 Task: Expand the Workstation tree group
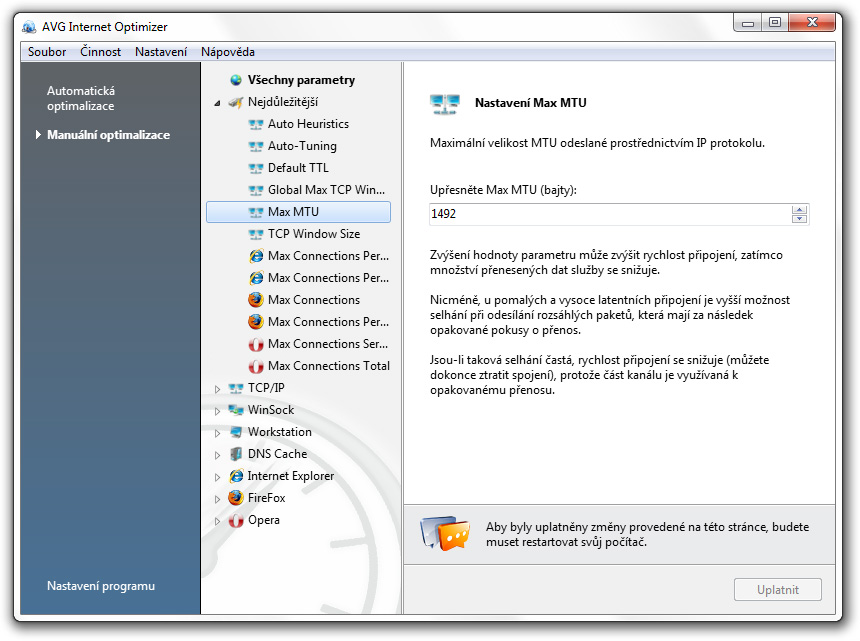[x=217, y=433]
